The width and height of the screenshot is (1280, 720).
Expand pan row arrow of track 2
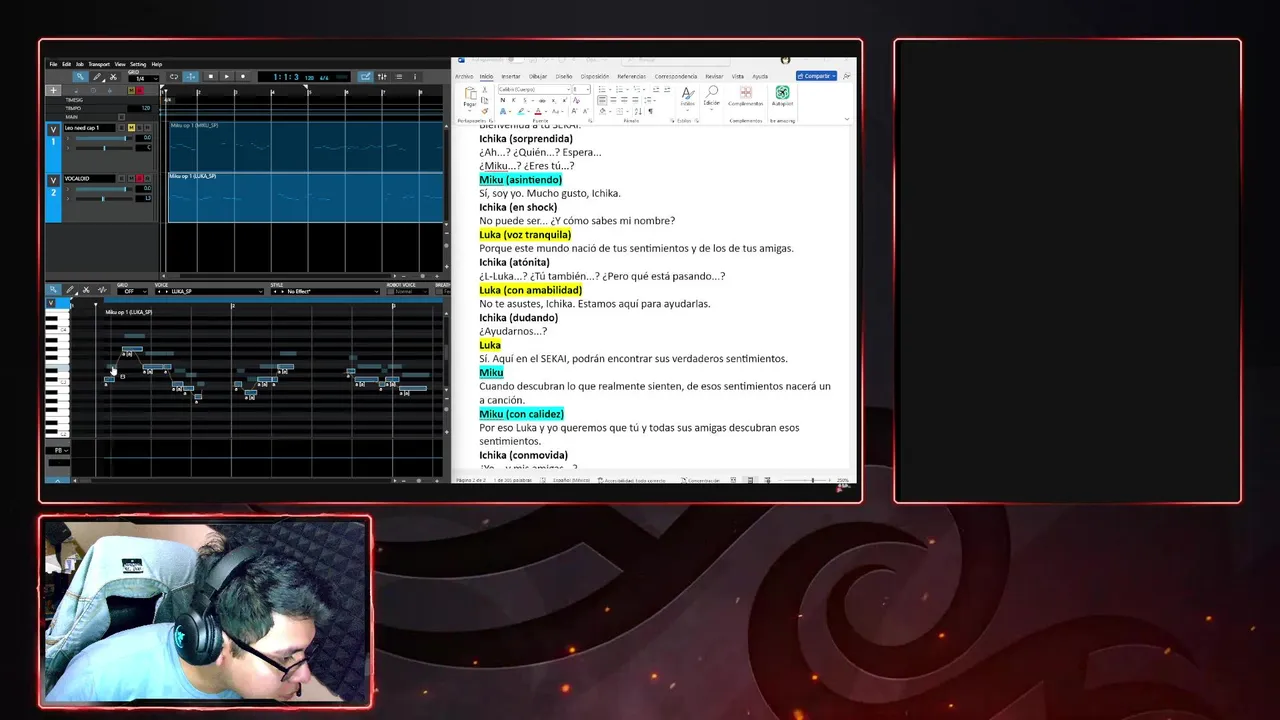(68, 199)
